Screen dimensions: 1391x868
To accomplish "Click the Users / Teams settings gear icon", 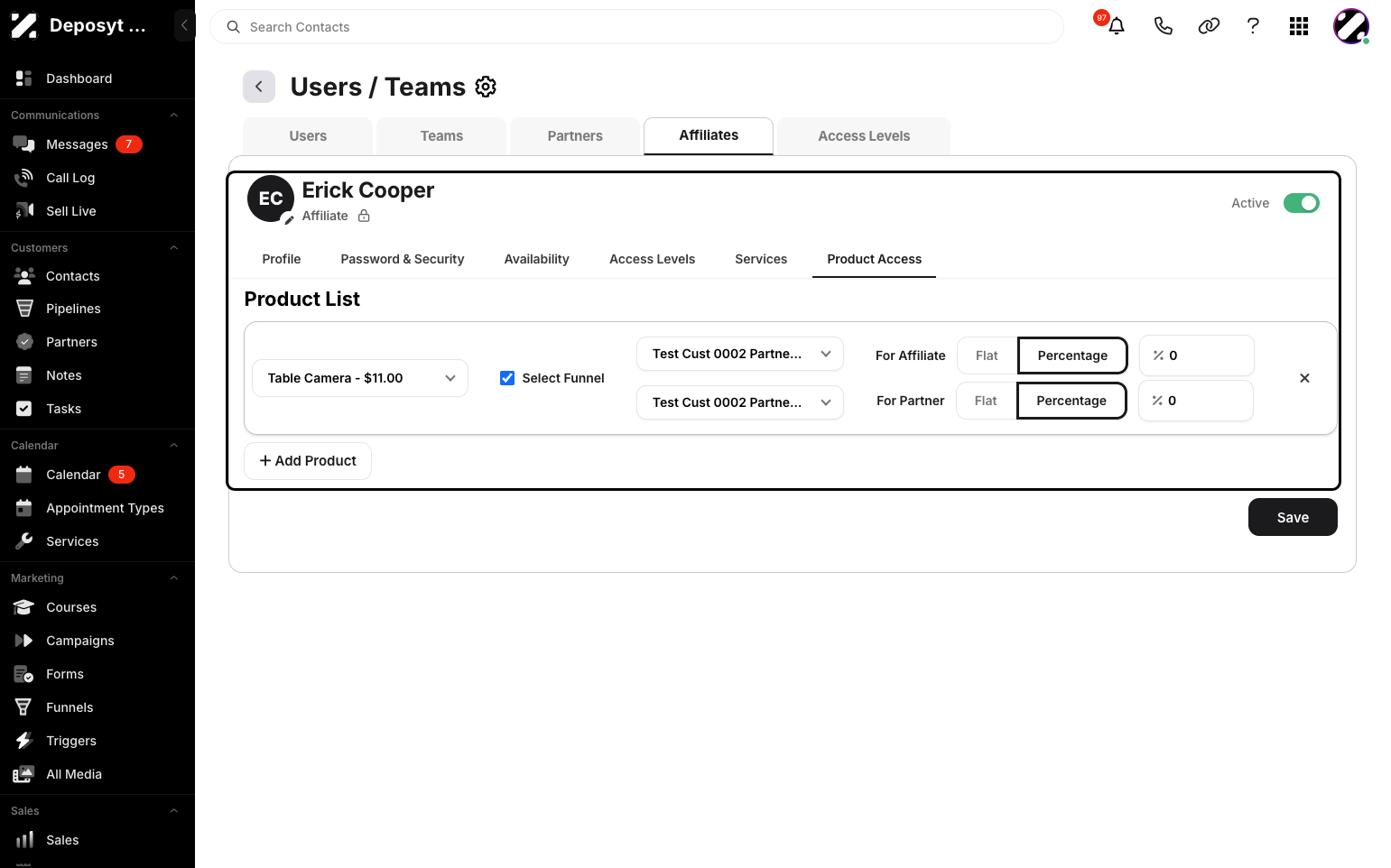I will point(486,87).
